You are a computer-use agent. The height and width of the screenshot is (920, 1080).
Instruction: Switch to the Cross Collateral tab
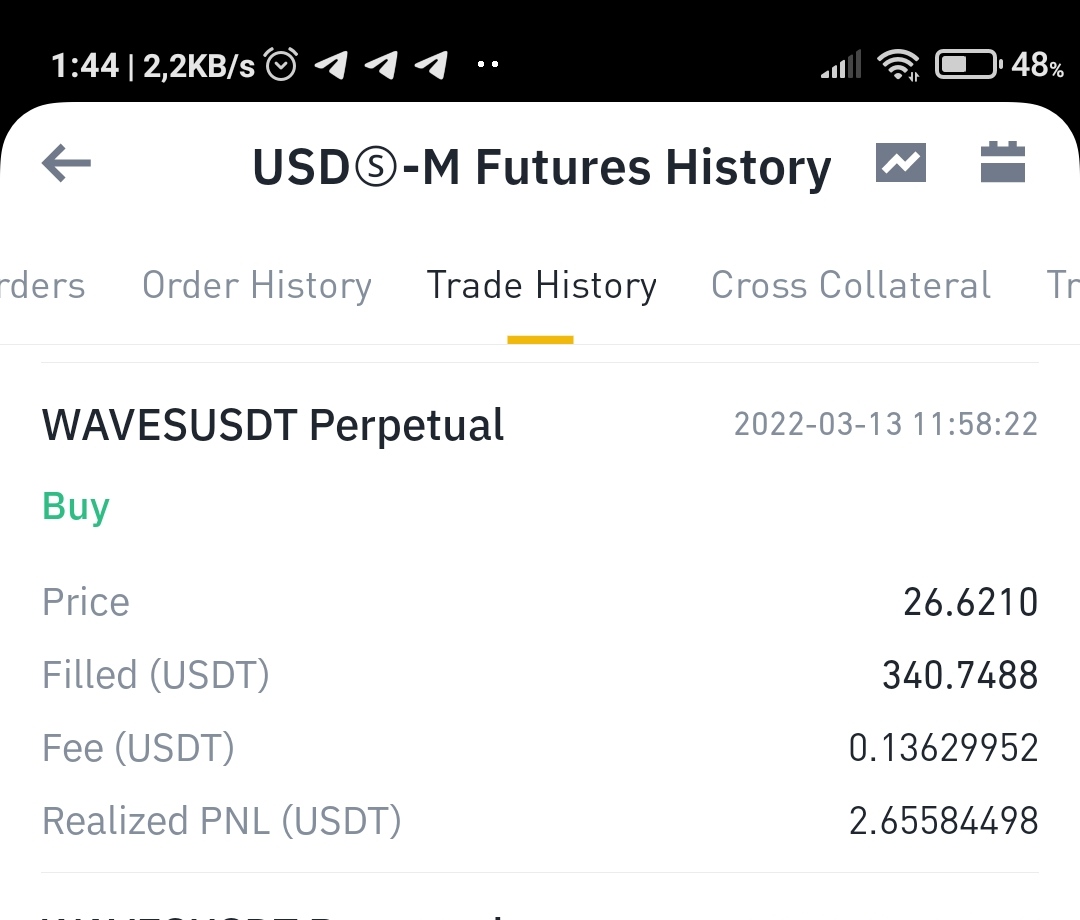[x=851, y=285]
